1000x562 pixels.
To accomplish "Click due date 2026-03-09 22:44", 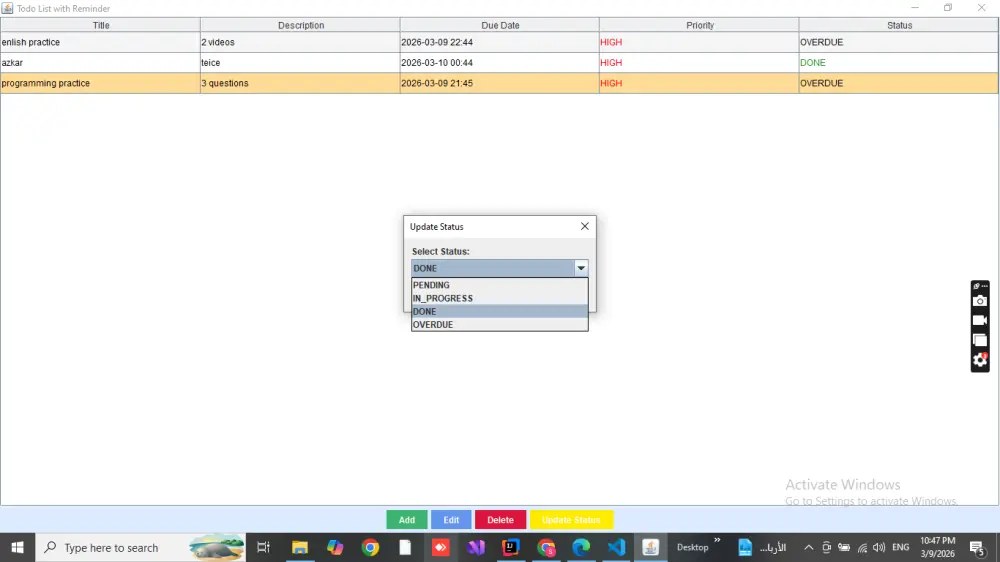I will click(x=500, y=42).
